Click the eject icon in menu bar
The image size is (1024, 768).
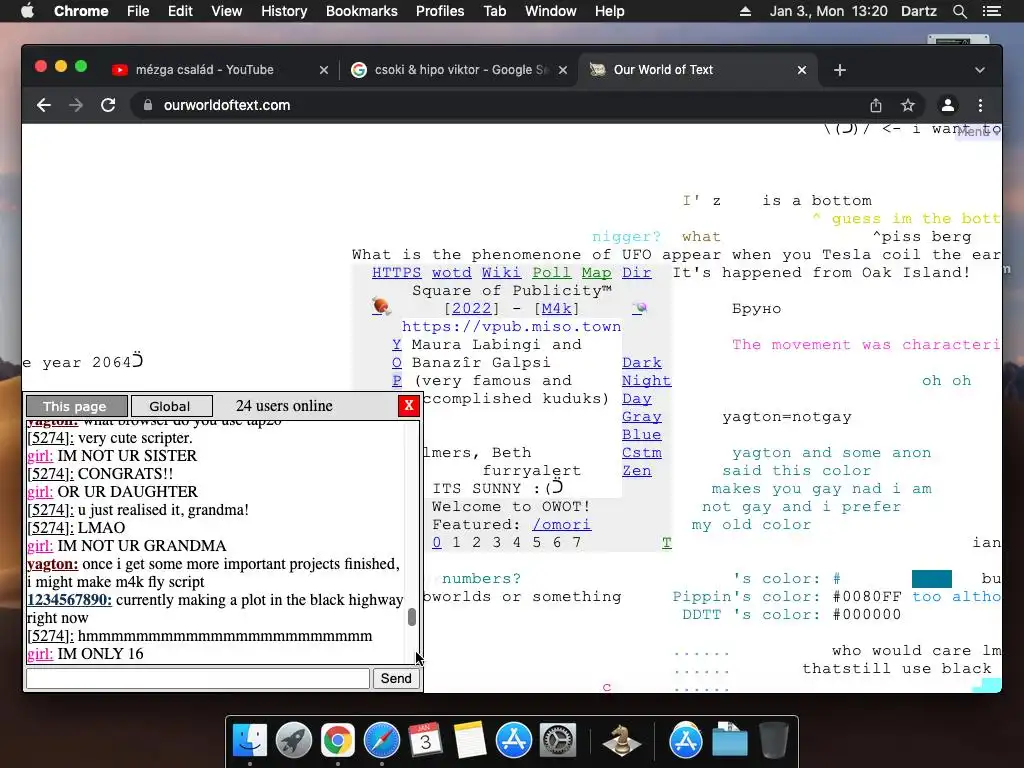(745, 11)
